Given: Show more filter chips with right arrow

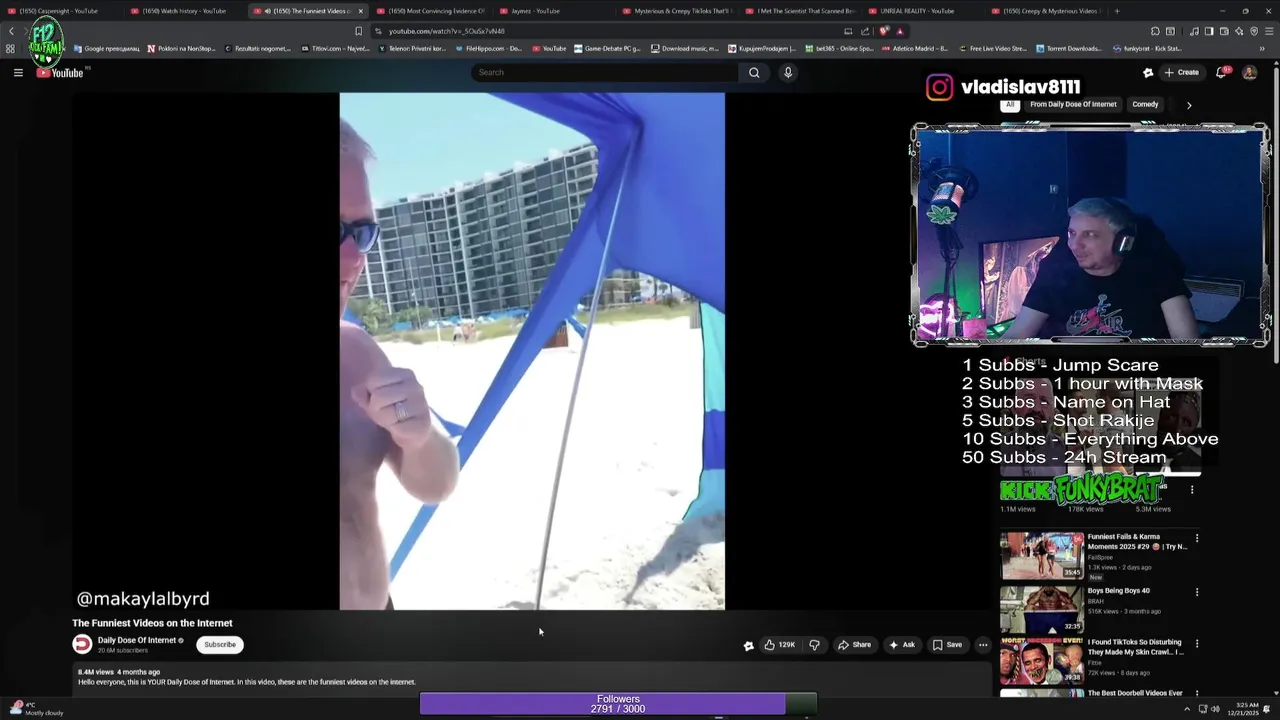Looking at the screenshot, I should pyautogui.click(x=1189, y=105).
